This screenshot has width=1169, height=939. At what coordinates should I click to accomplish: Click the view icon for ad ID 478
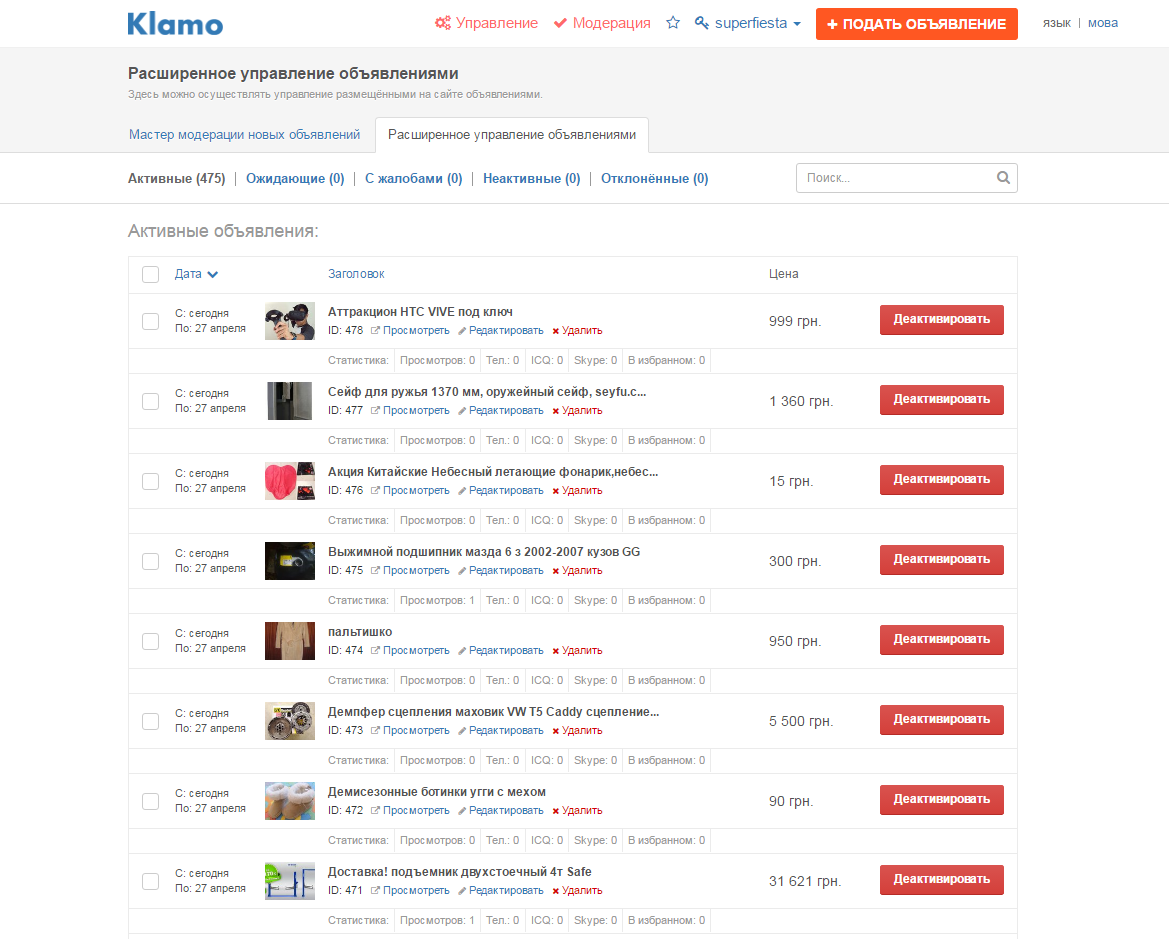375,330
